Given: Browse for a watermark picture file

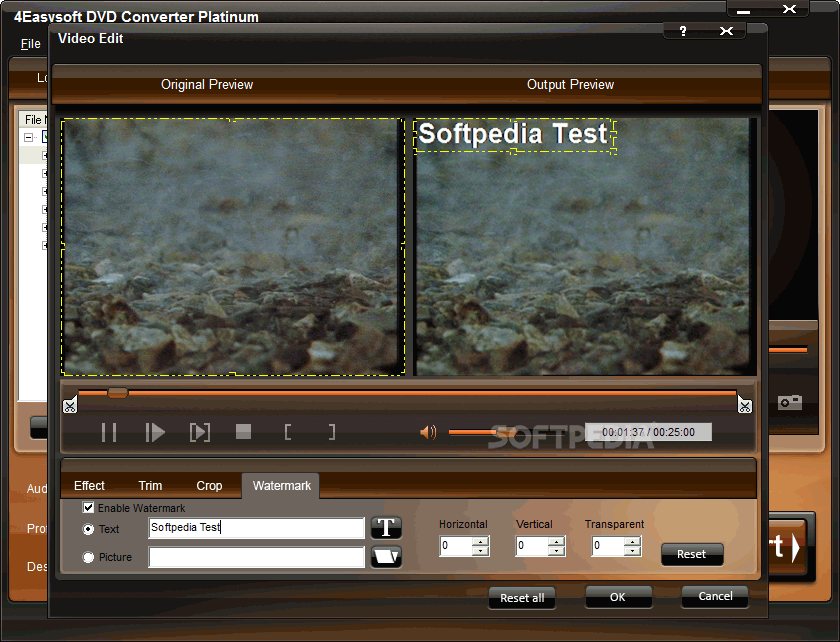Looking at the screenshot, I should [x=386, y=557].
